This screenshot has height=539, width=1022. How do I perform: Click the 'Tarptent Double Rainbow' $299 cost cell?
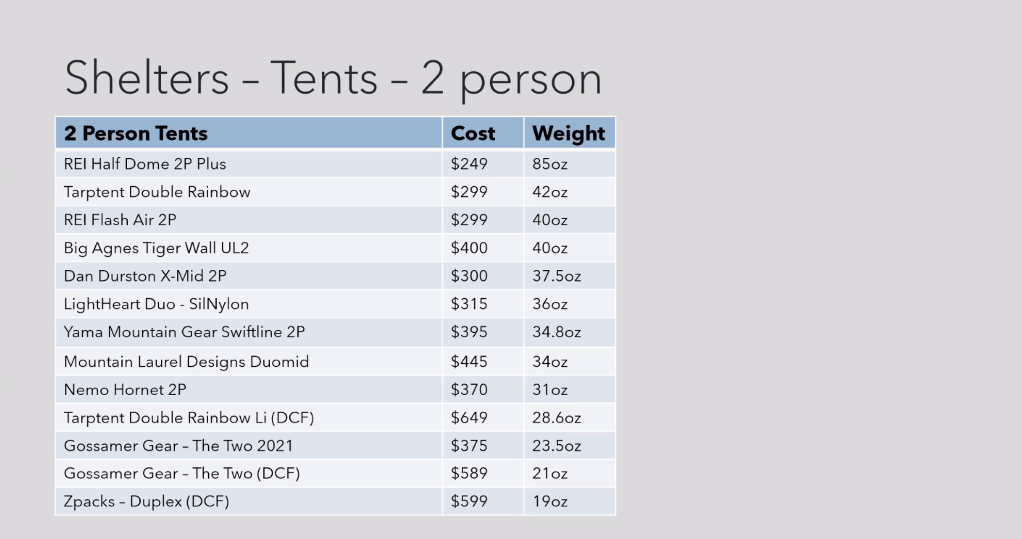click(469, 192)
